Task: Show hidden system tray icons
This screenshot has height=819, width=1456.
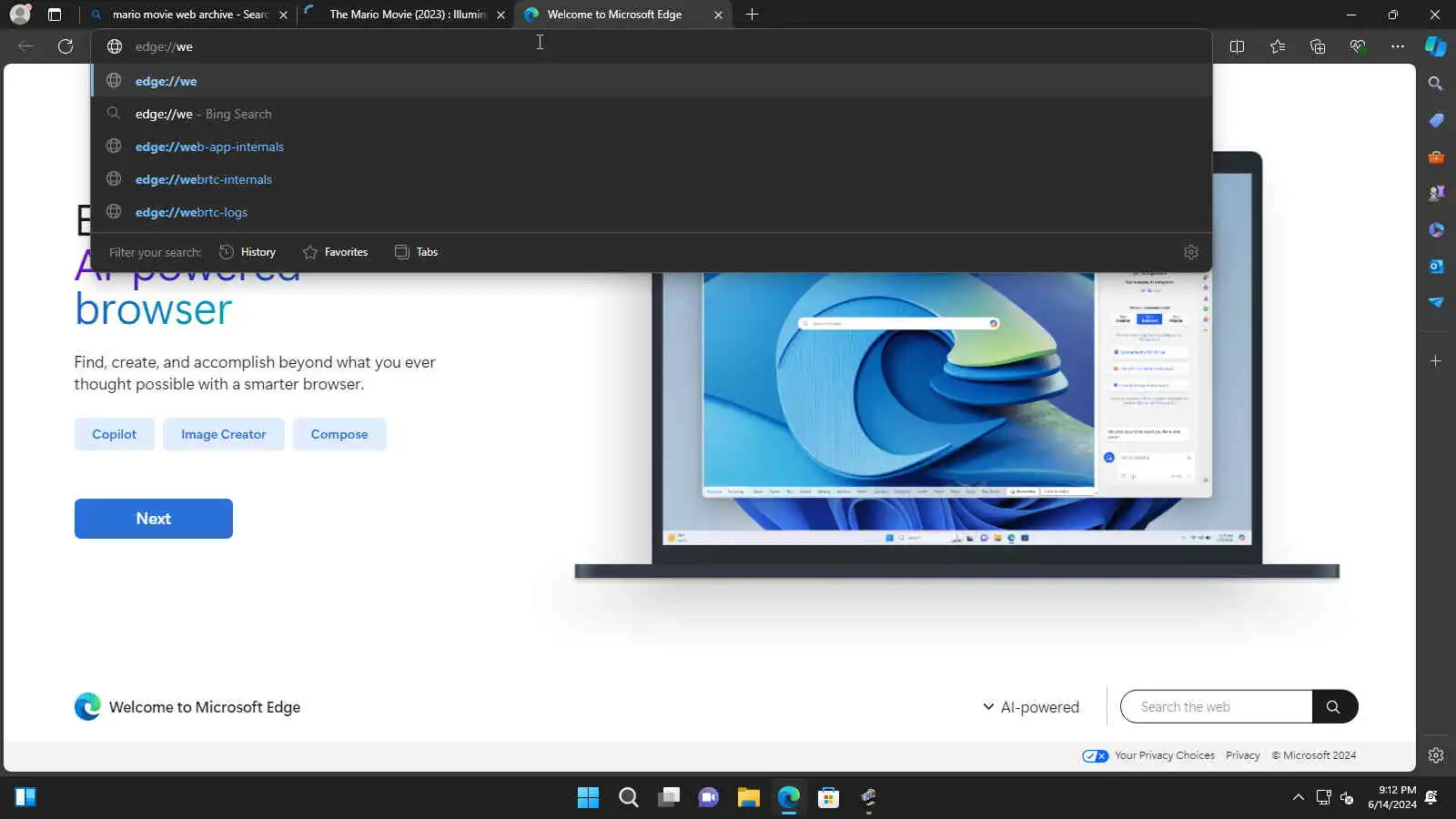Action: click(x=1298, y=798)
